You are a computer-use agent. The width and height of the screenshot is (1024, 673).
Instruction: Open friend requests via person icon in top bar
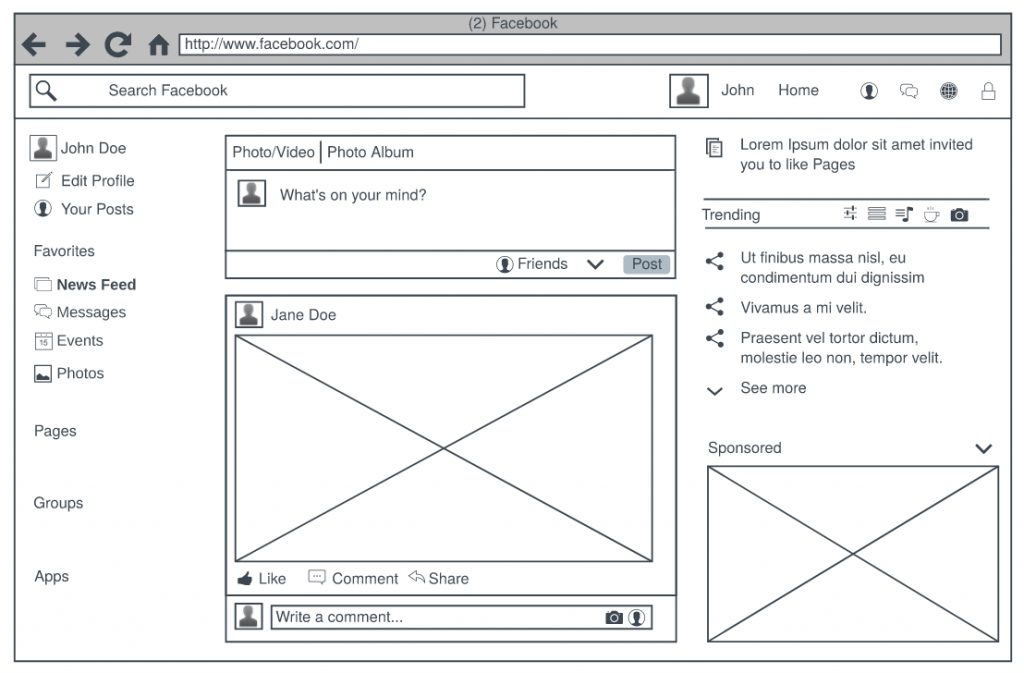(x=869, y=90)
